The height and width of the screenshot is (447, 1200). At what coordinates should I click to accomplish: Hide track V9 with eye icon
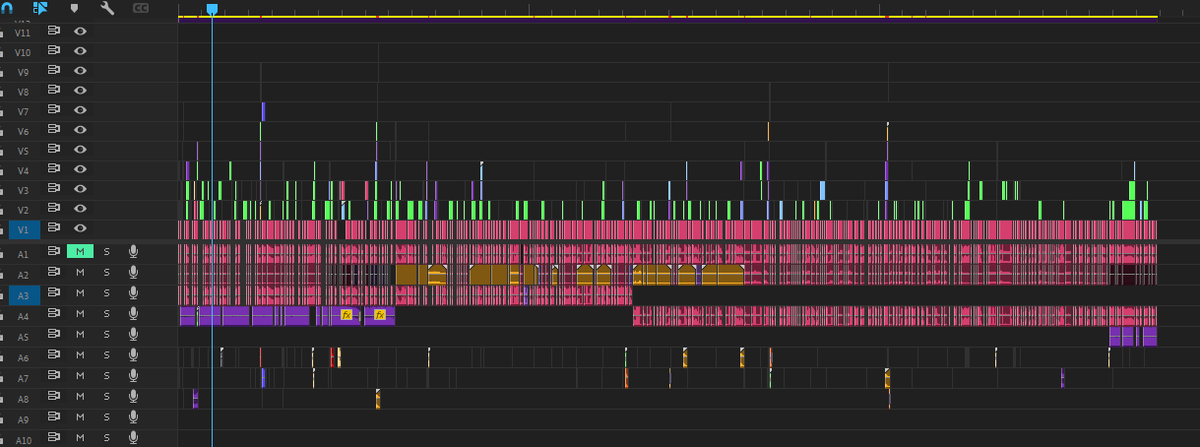coord(80,71)
